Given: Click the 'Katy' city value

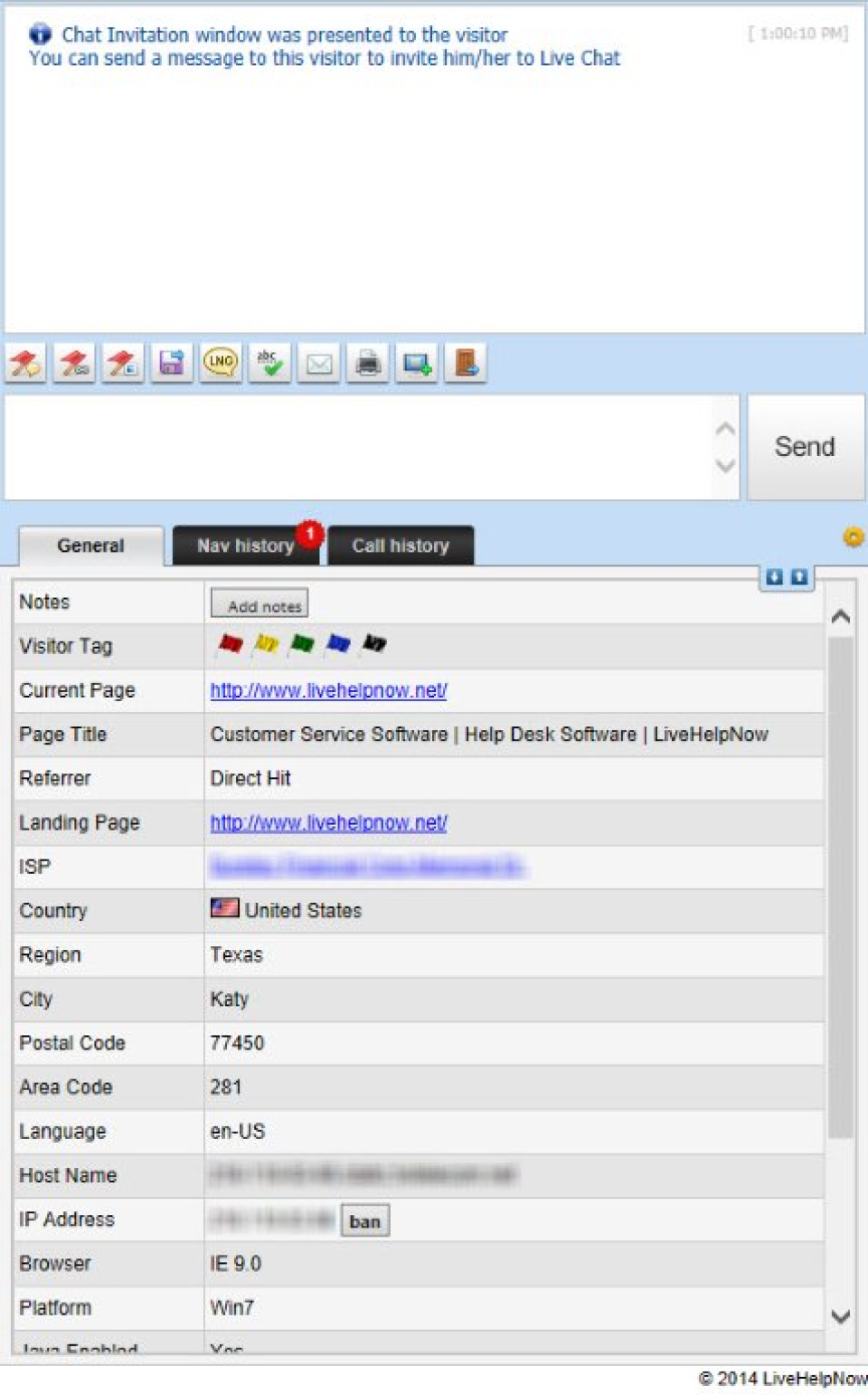Looking at the screenshot, I should [x=229, y=999].
